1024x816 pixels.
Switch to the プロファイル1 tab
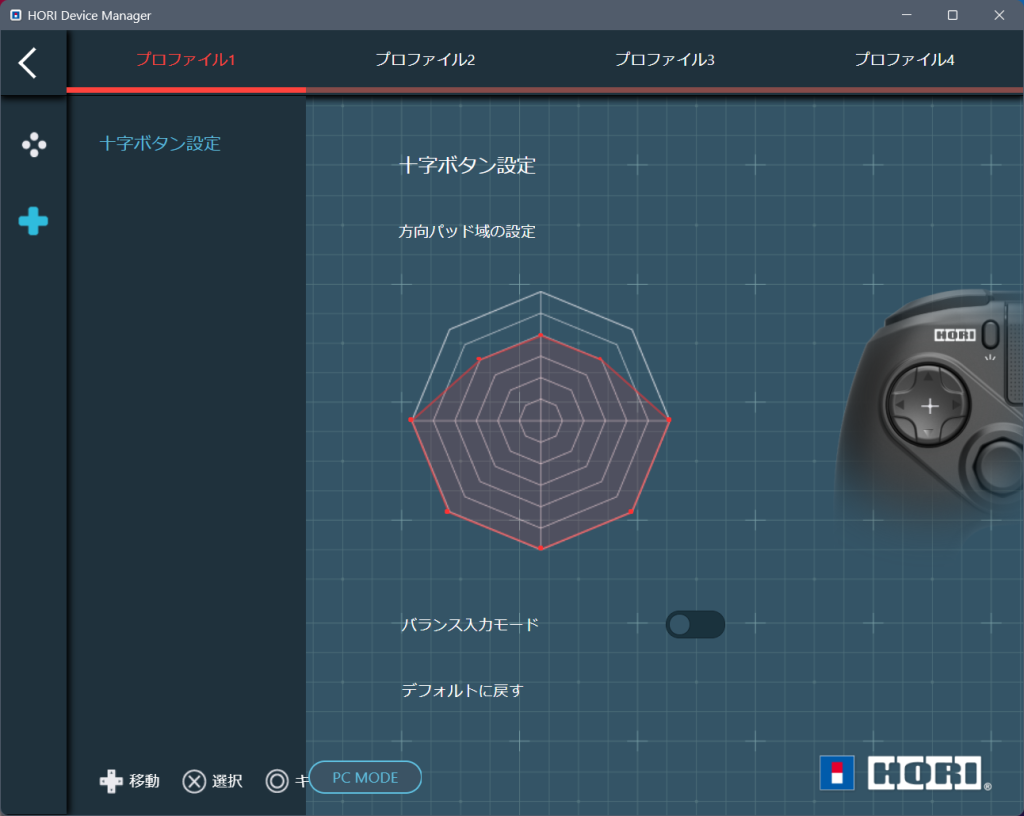point(185,60)
